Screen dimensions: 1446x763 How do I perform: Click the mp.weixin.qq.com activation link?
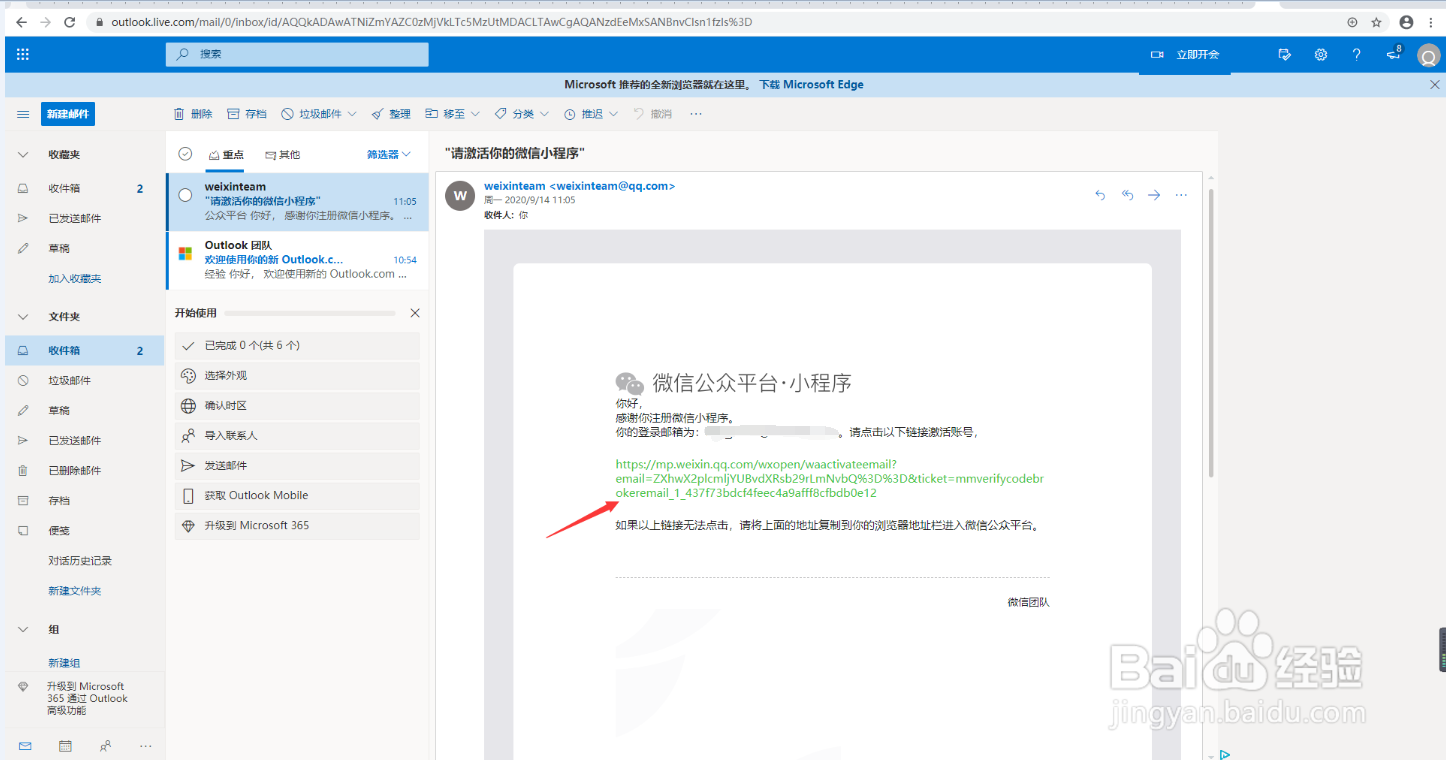coord(830,478)
